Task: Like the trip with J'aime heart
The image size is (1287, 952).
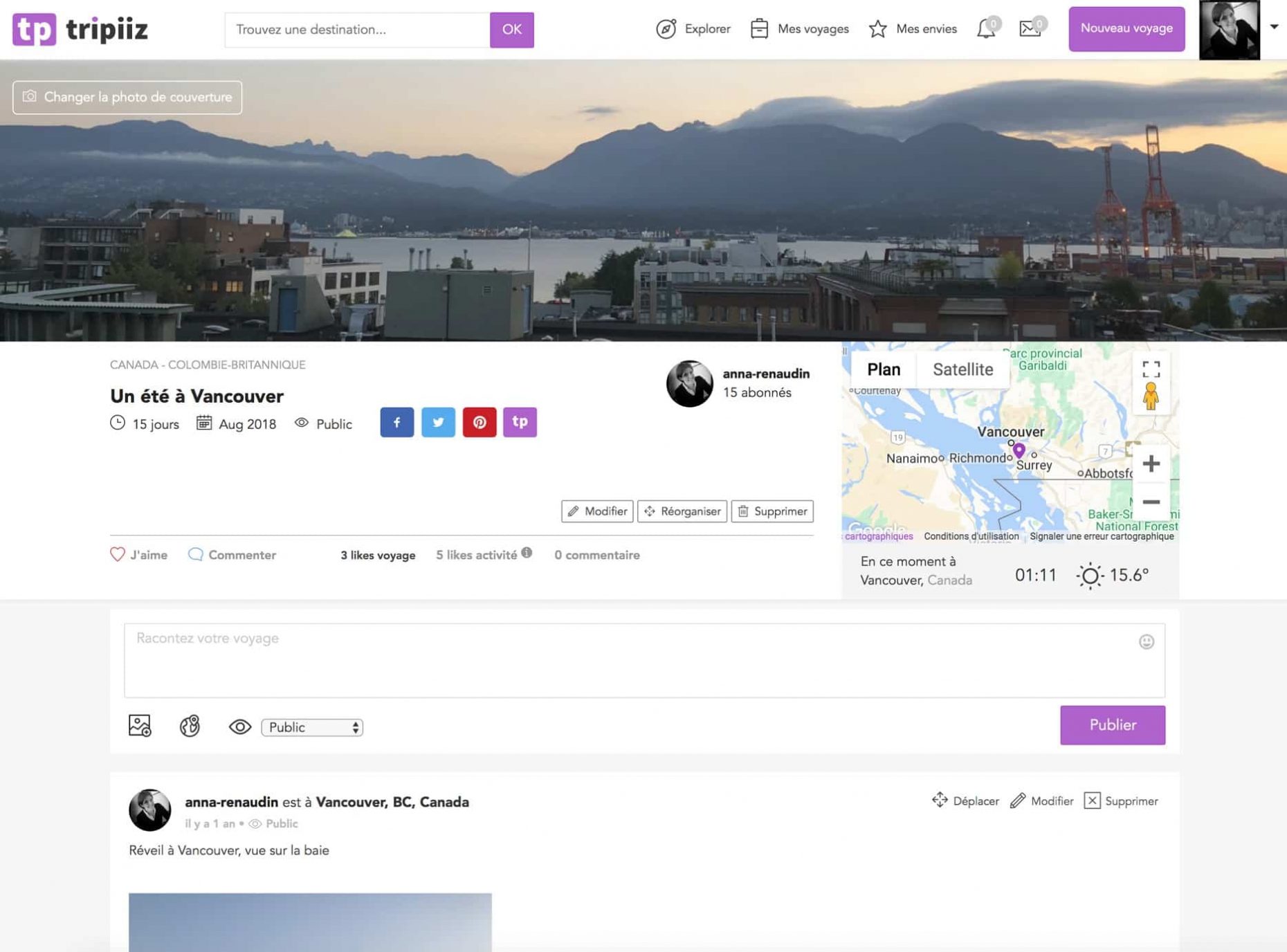Action: pos(138,555)
